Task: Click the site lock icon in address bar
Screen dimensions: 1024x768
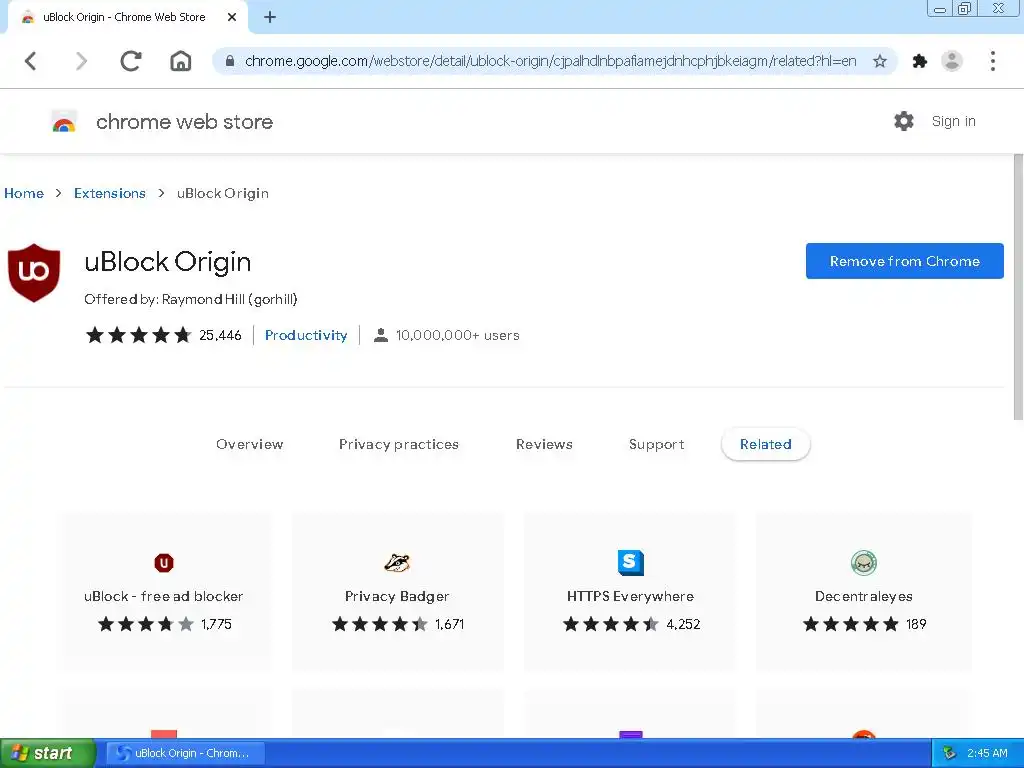Action: click(x=230, y=61)
